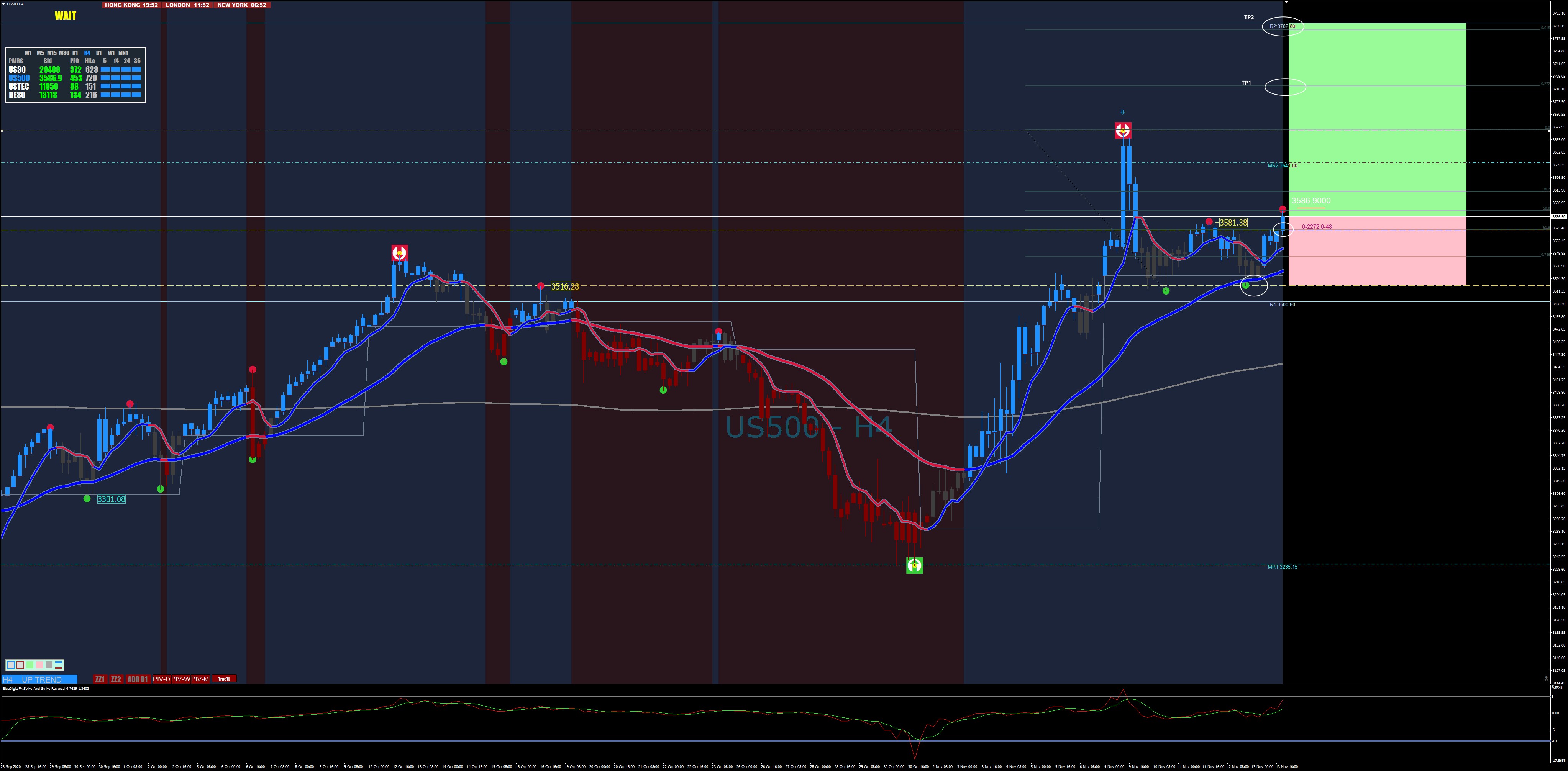This screenshot has width=1568, height=771.
Task: Click the PIV-D daily pivot button
Action: (x=161, y=679)
